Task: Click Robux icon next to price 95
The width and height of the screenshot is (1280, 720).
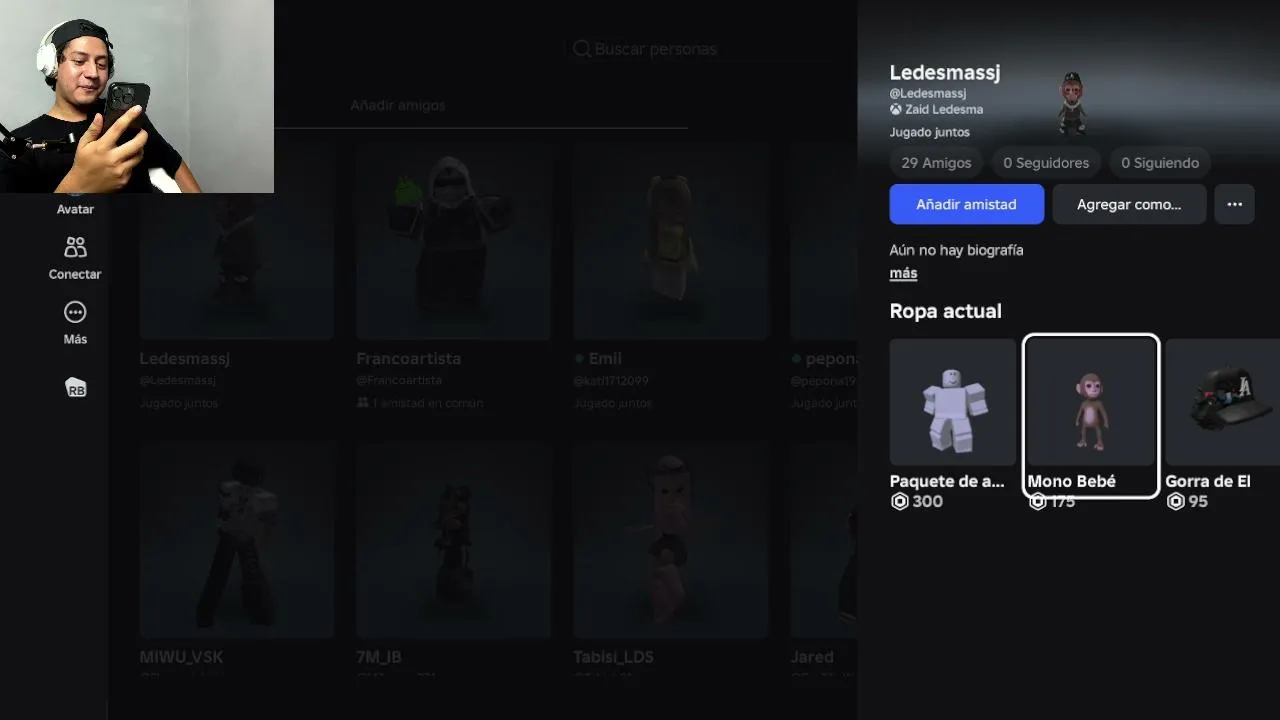Action: (1175, 501)
